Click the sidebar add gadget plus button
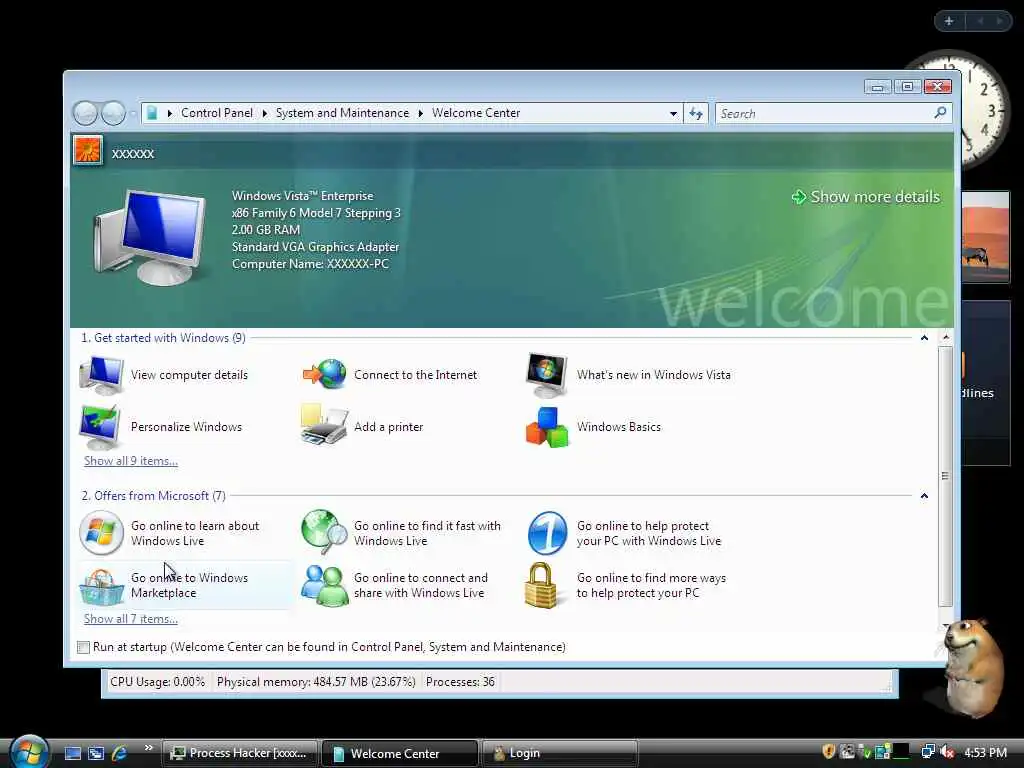1024x768 pixels. pos(949,22)
